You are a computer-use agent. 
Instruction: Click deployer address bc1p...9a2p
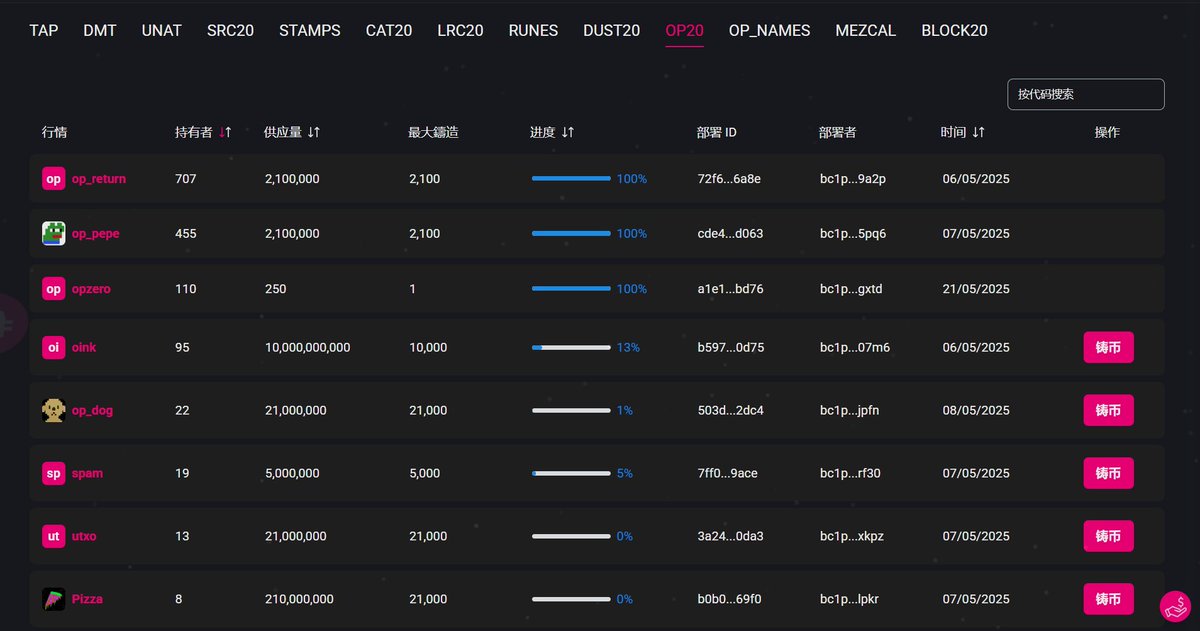[x=853, y=179]
